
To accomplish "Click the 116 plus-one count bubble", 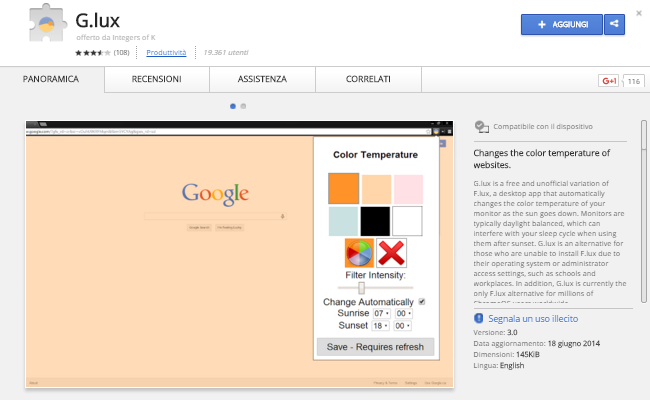I will pyautogui.click(x=634, y=81).
